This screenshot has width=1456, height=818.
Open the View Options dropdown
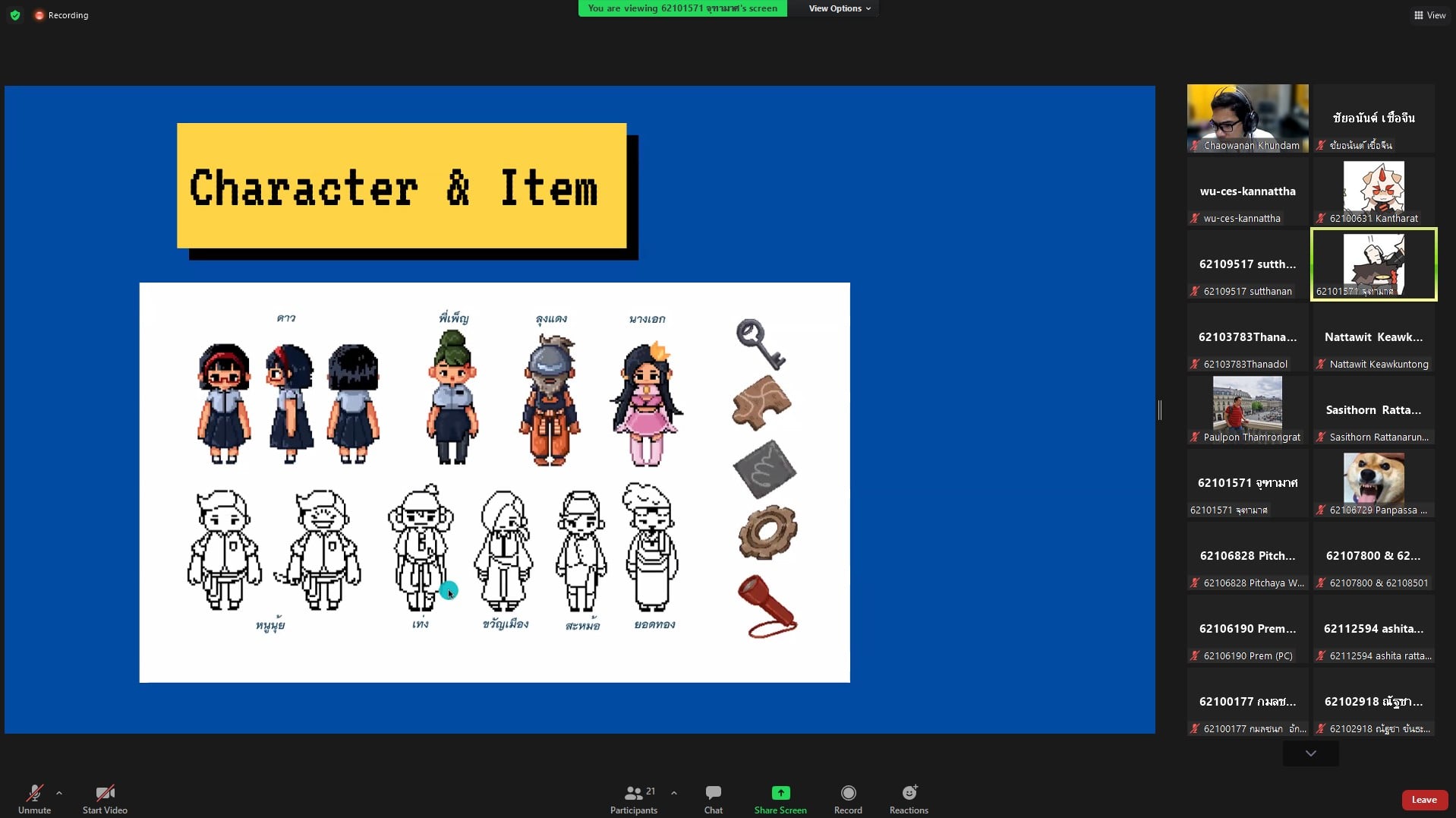pyautogui.click(x=839, y=8)
